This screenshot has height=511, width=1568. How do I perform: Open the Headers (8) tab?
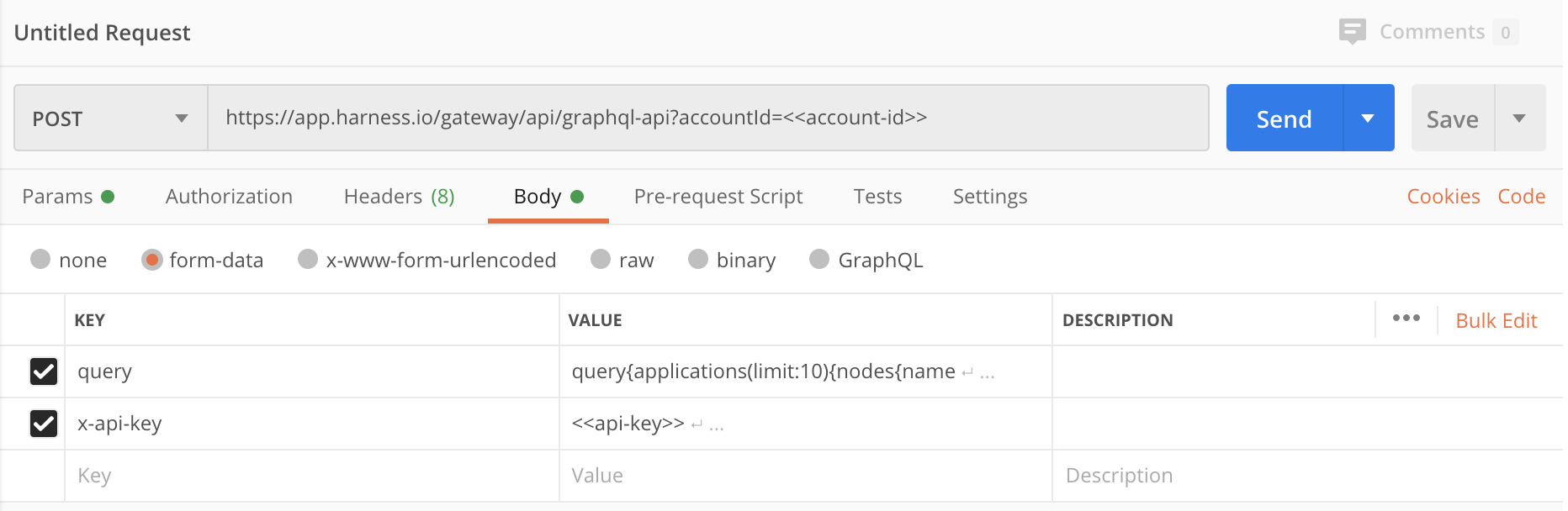point(400,197)
